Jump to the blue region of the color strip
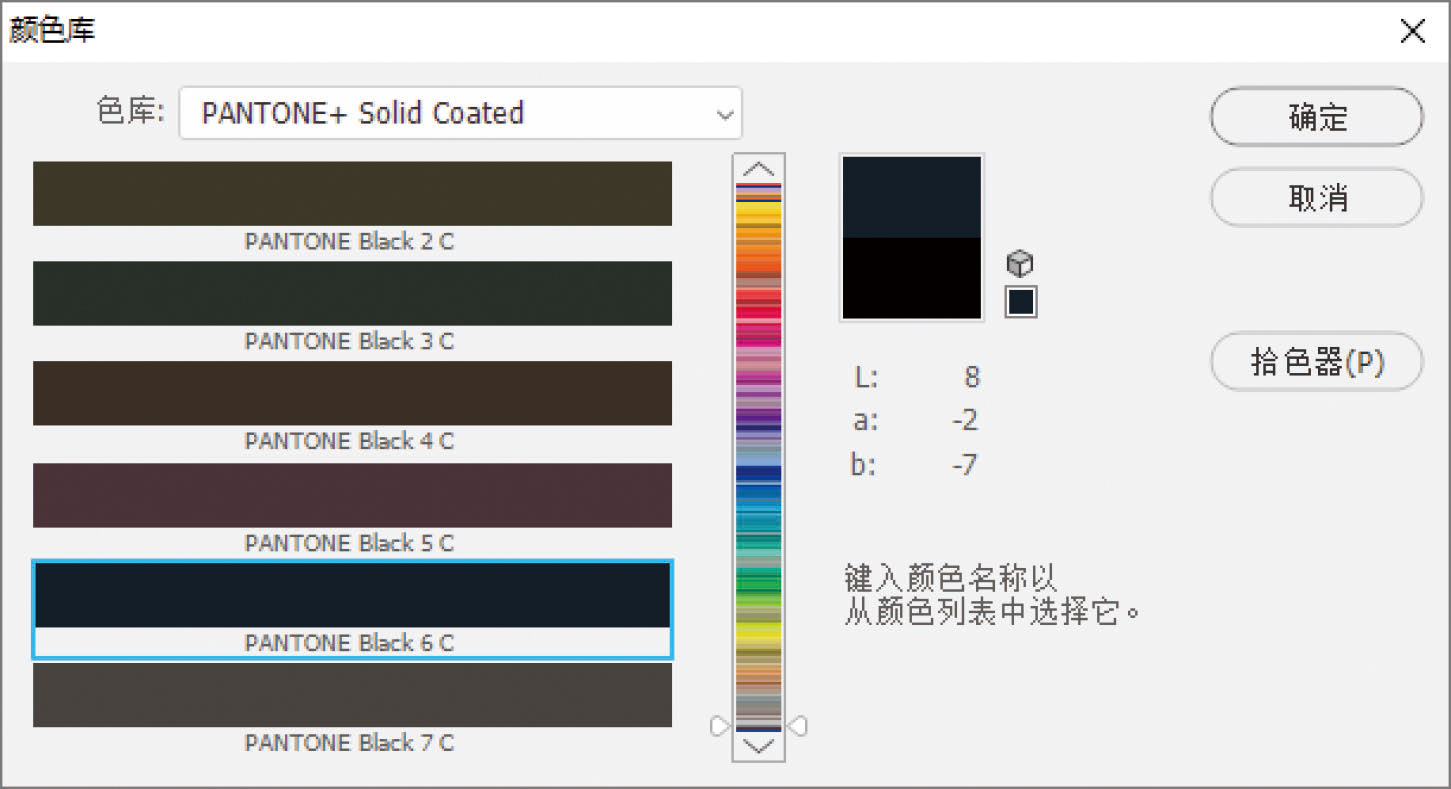1451x789 pixels. tap(759, 474)
